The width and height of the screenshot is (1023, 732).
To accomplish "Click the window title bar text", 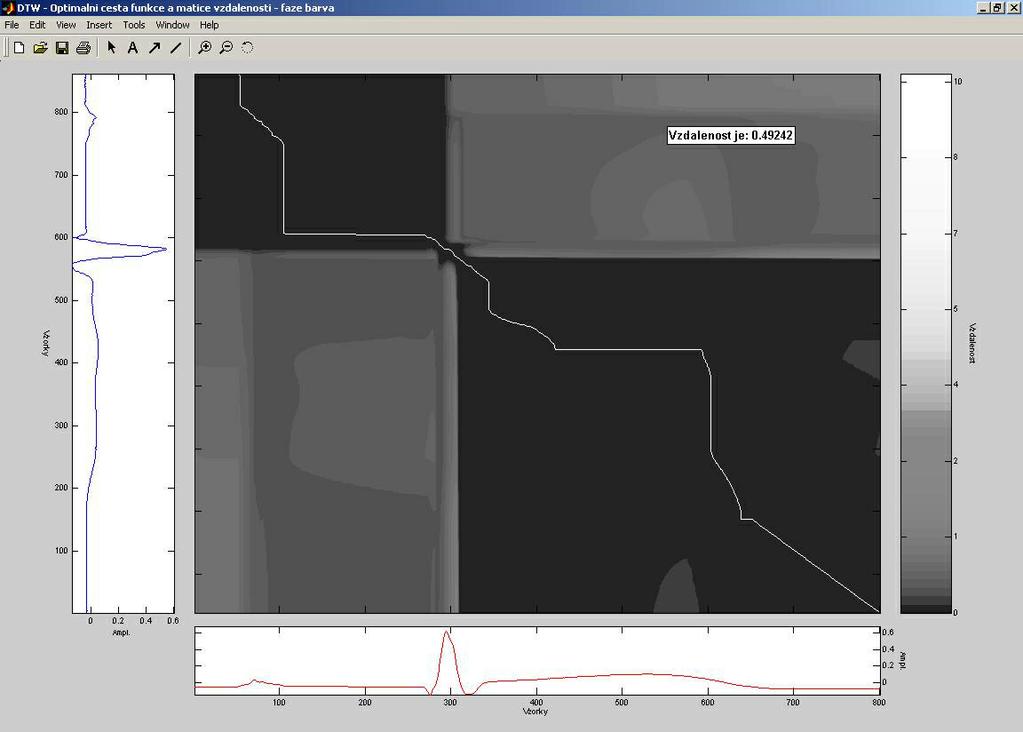I will pos(176,8).
